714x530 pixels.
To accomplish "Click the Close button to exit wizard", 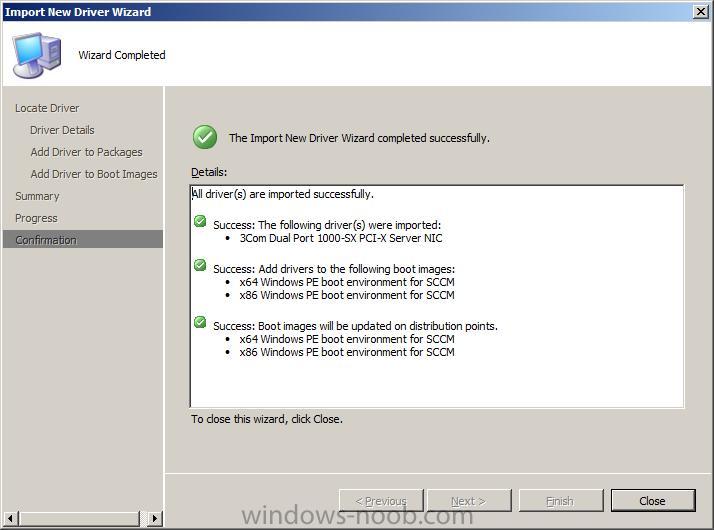I will tap(653, 501).
